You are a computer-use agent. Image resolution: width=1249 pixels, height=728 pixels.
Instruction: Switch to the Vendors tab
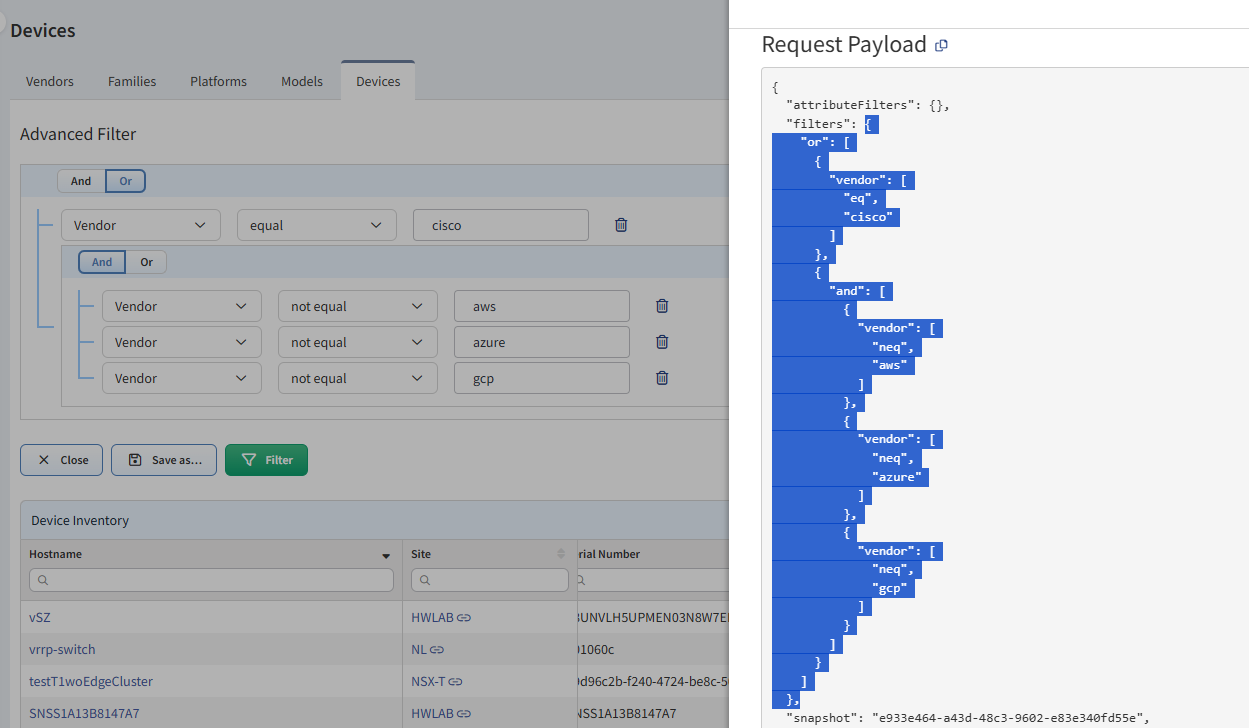(50, 82)
